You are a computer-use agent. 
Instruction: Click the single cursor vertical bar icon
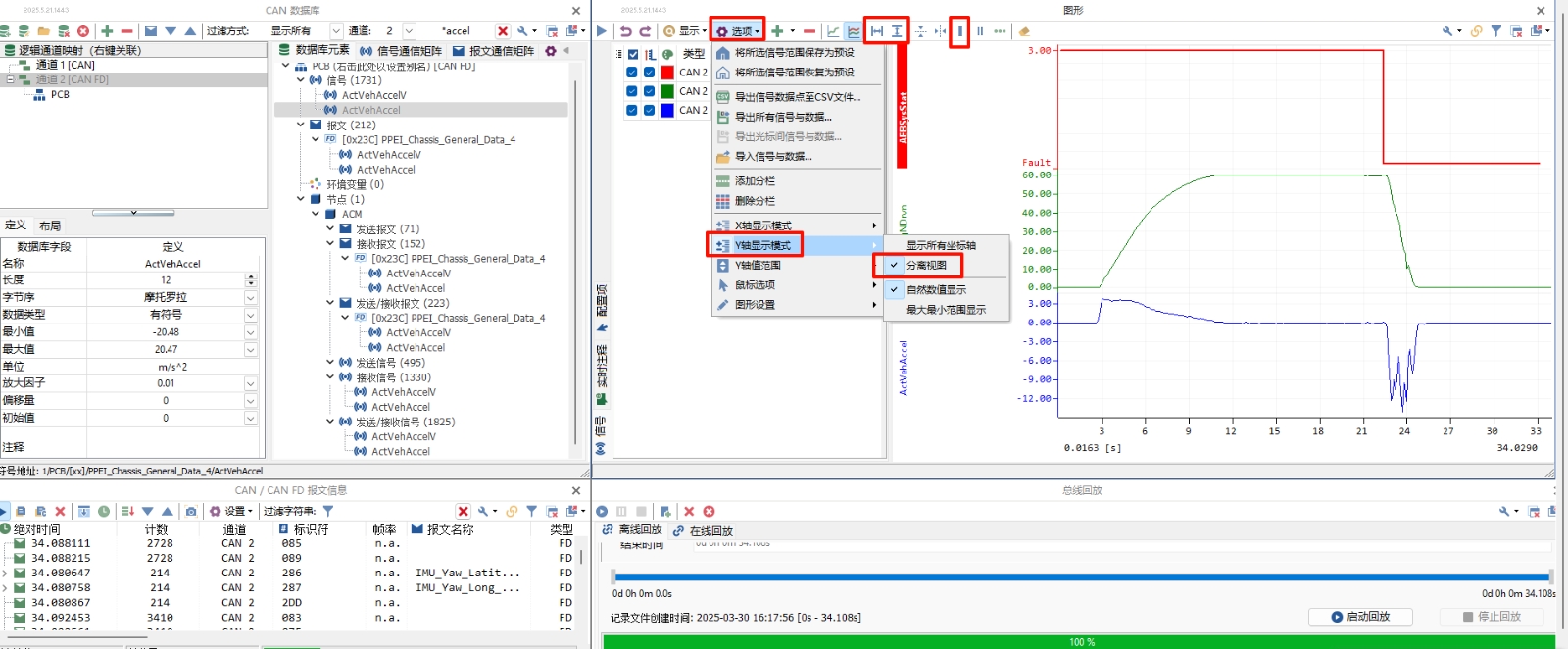[x=960, y=31]
